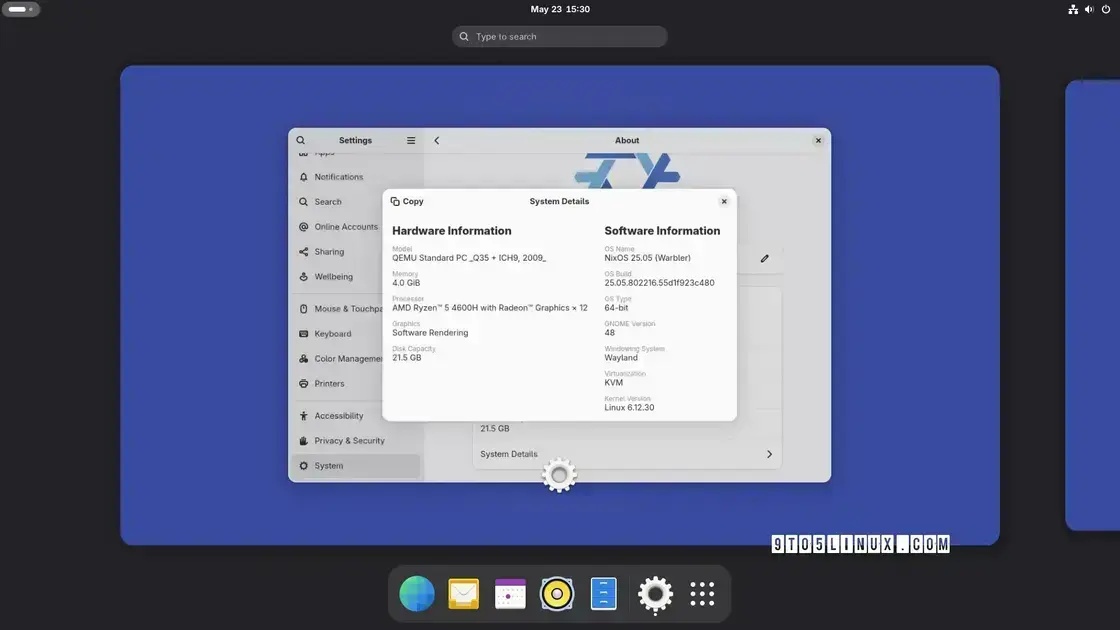Click the OS build number value
This screenshot has width=1120, height=630.
click(659, 283)
